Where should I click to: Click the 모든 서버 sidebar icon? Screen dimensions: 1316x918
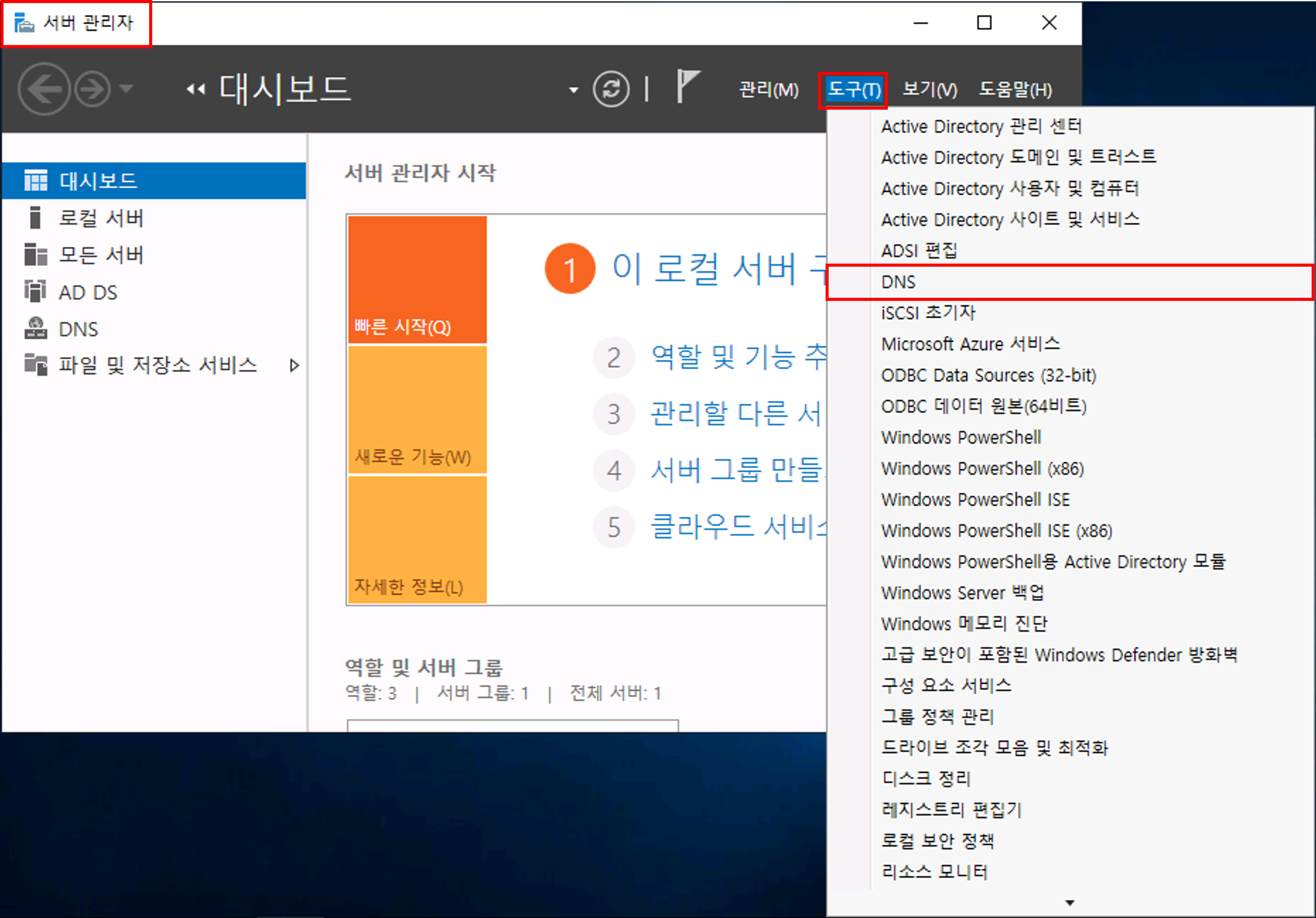[35, 255]
